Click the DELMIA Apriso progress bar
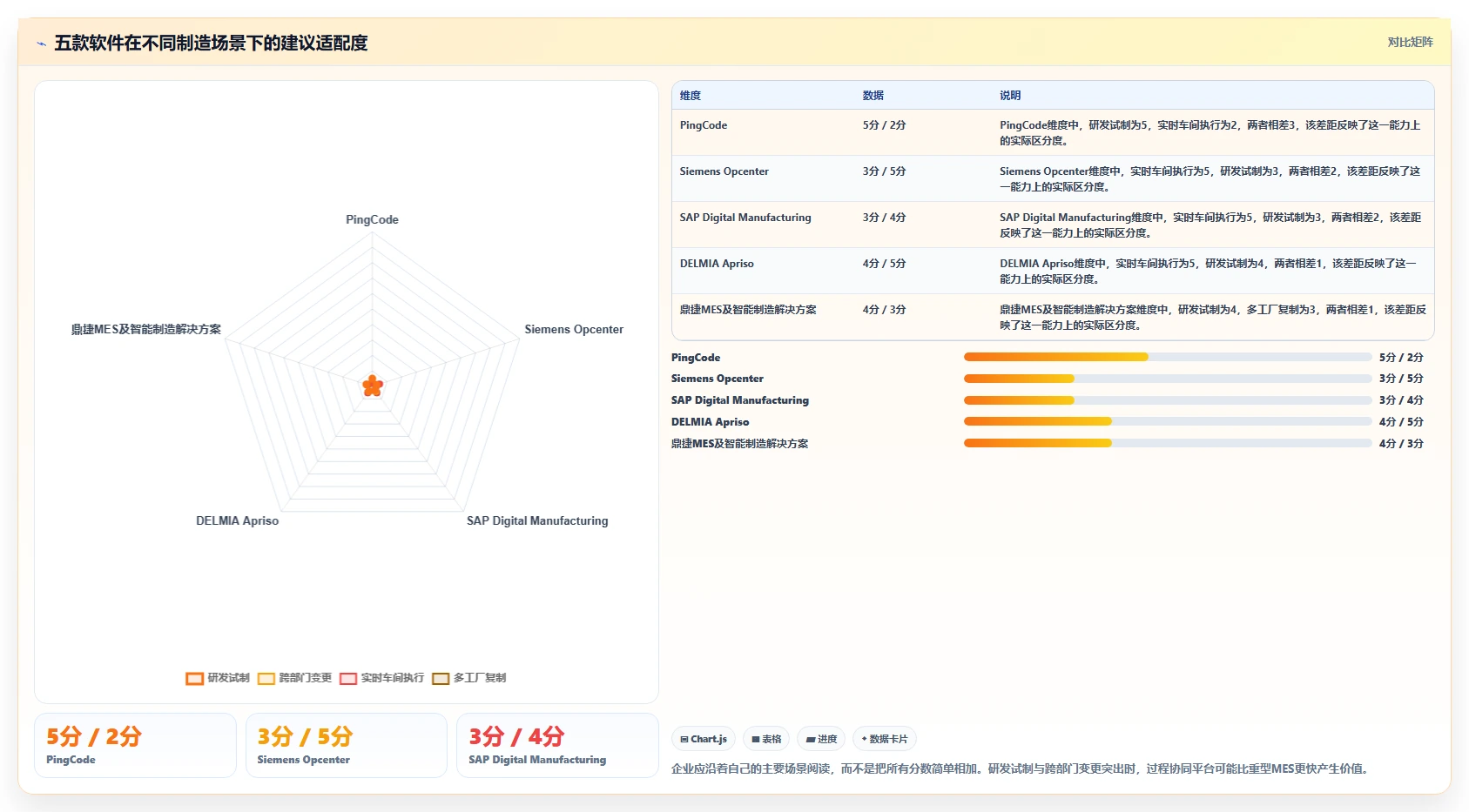Screen dimensions: 1469x812 (x=1168, y=421)
